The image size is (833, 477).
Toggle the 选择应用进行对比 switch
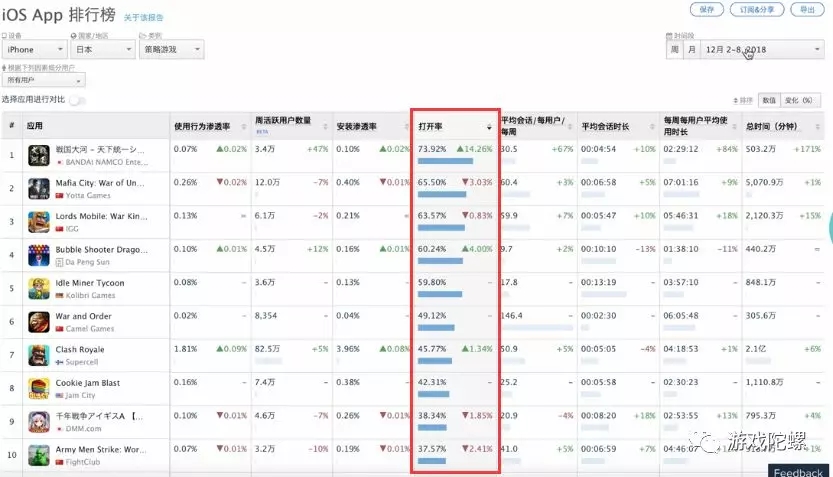(76, 100)
